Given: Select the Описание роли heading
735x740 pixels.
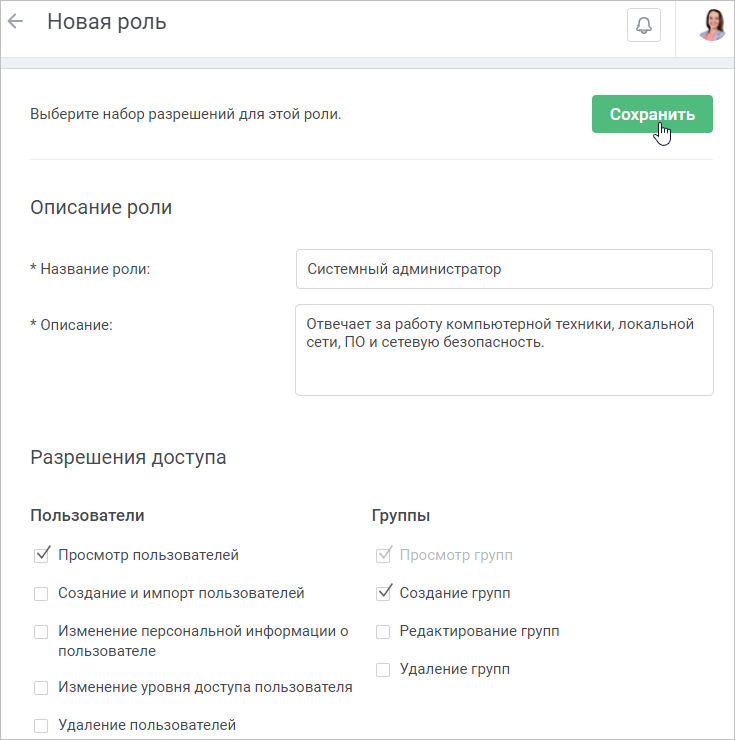Looking at the screenshot, I should click(101, 208).
